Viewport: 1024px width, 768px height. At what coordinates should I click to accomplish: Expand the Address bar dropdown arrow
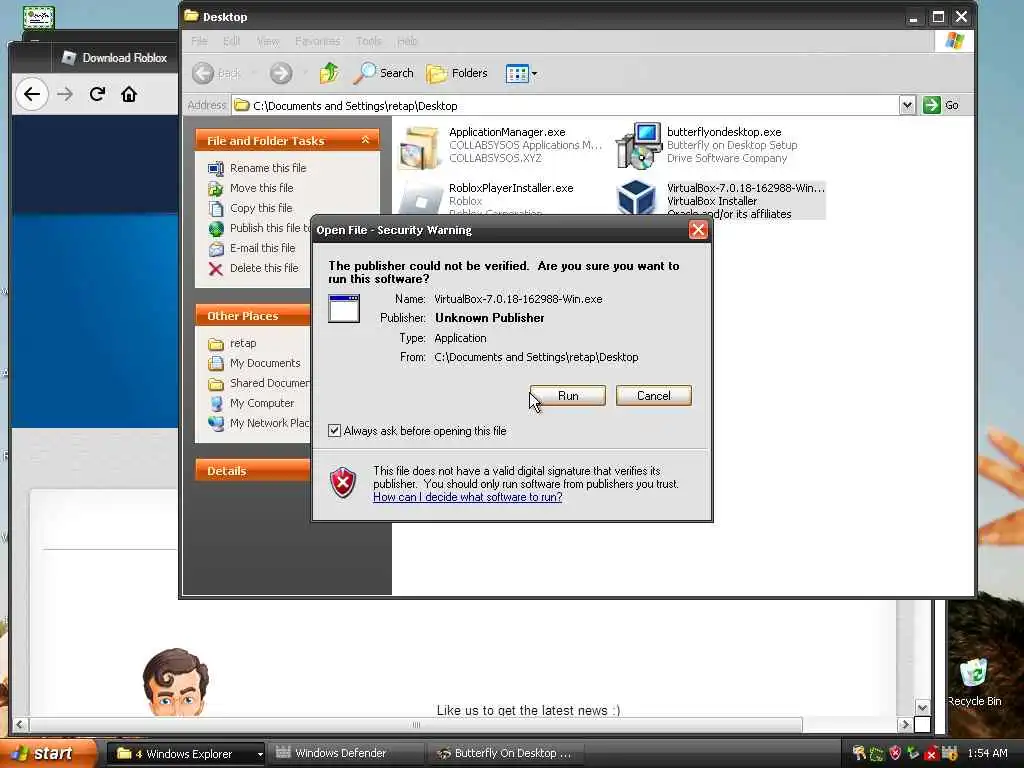point(907,105)
